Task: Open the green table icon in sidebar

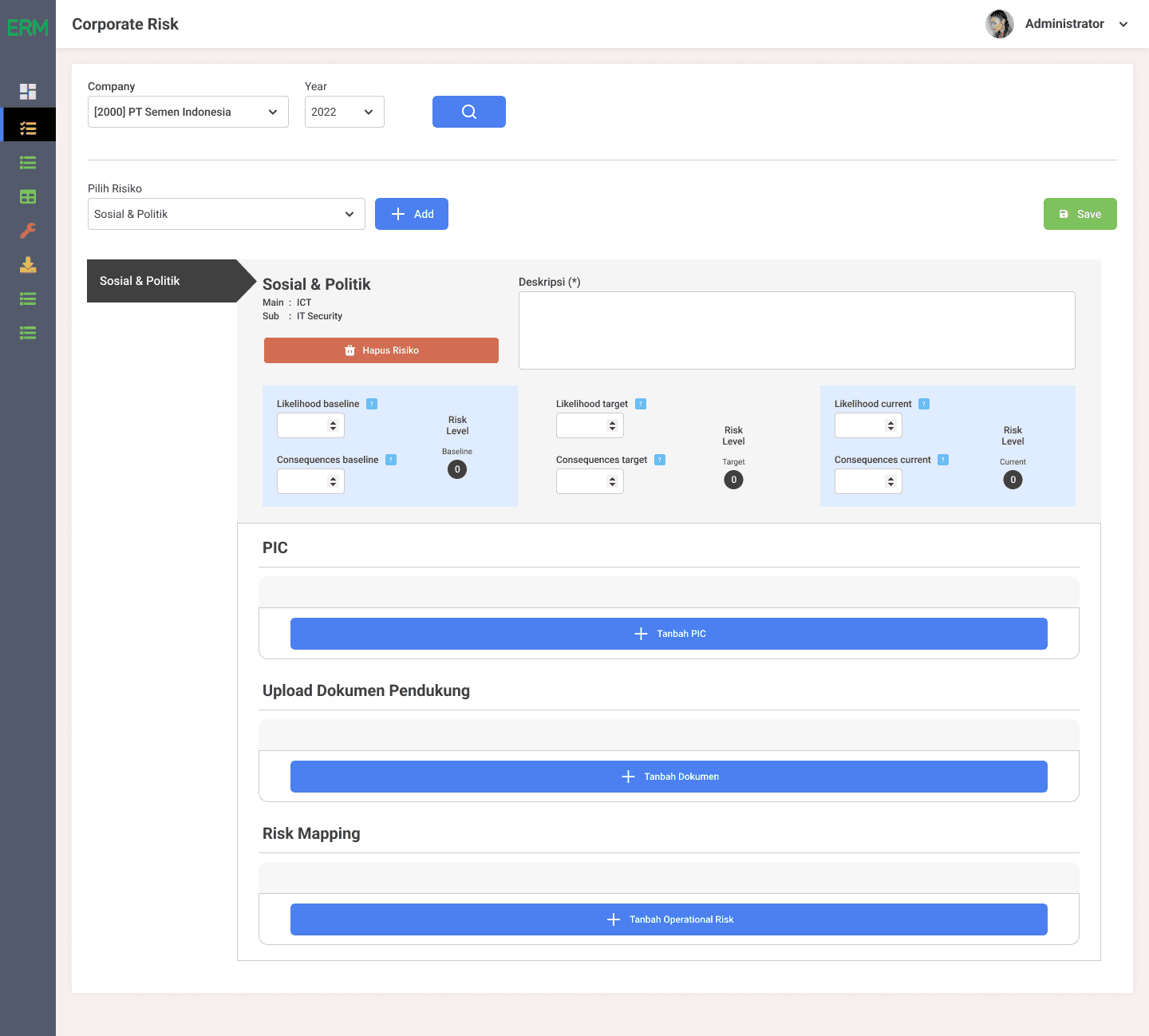Action: pyautogui.click(x=28, y=196)
